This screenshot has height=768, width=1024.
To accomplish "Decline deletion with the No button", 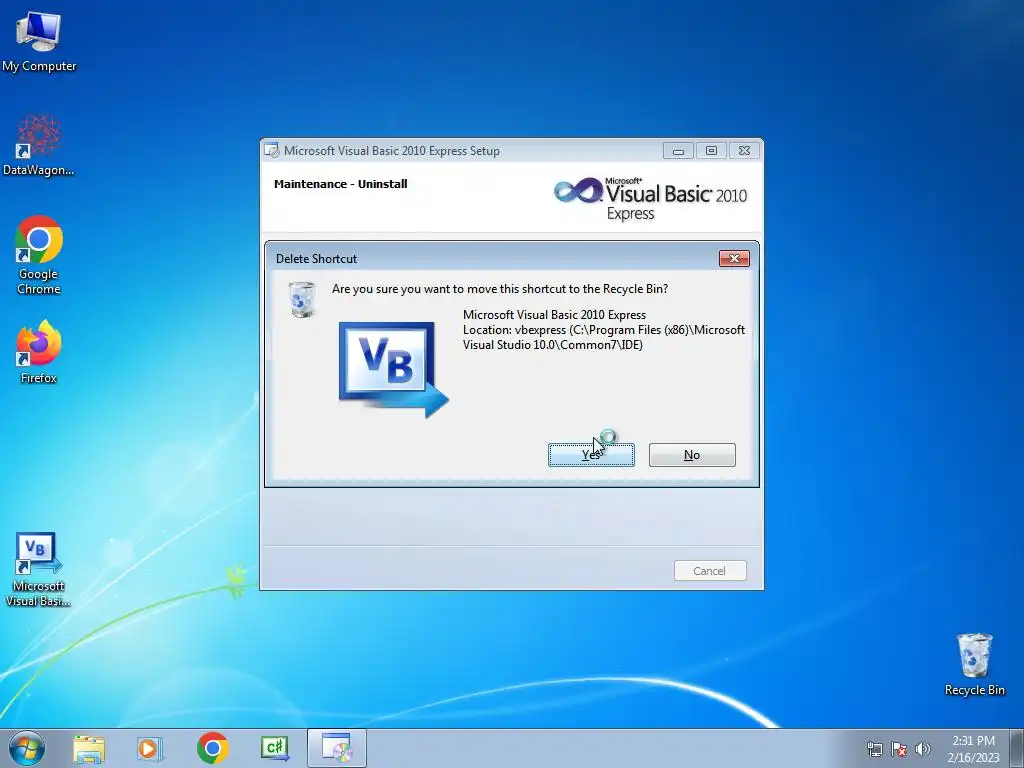I will (x=692, y=455).
